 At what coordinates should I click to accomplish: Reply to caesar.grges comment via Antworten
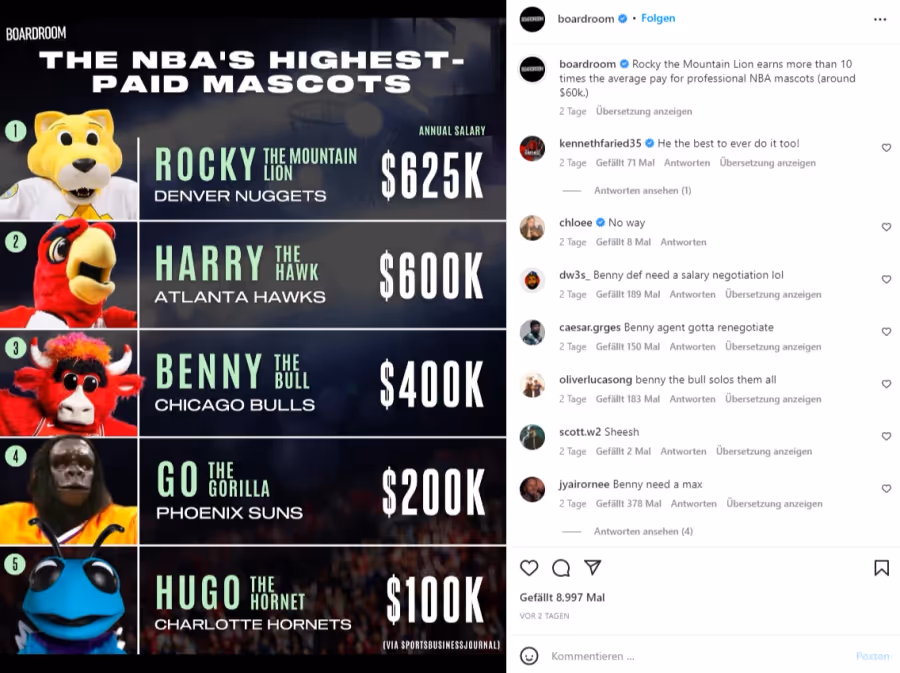[692, 347]
